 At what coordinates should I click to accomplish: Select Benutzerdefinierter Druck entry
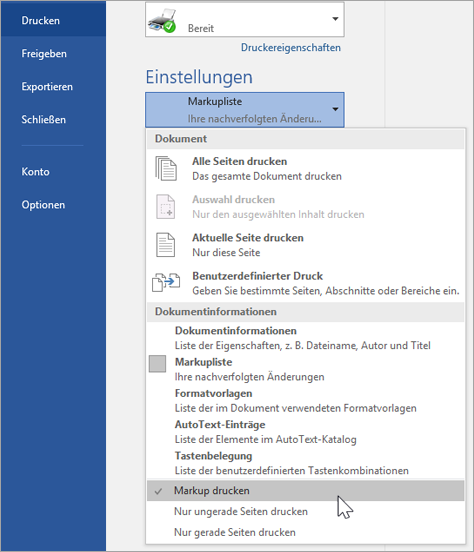(305, 283)
